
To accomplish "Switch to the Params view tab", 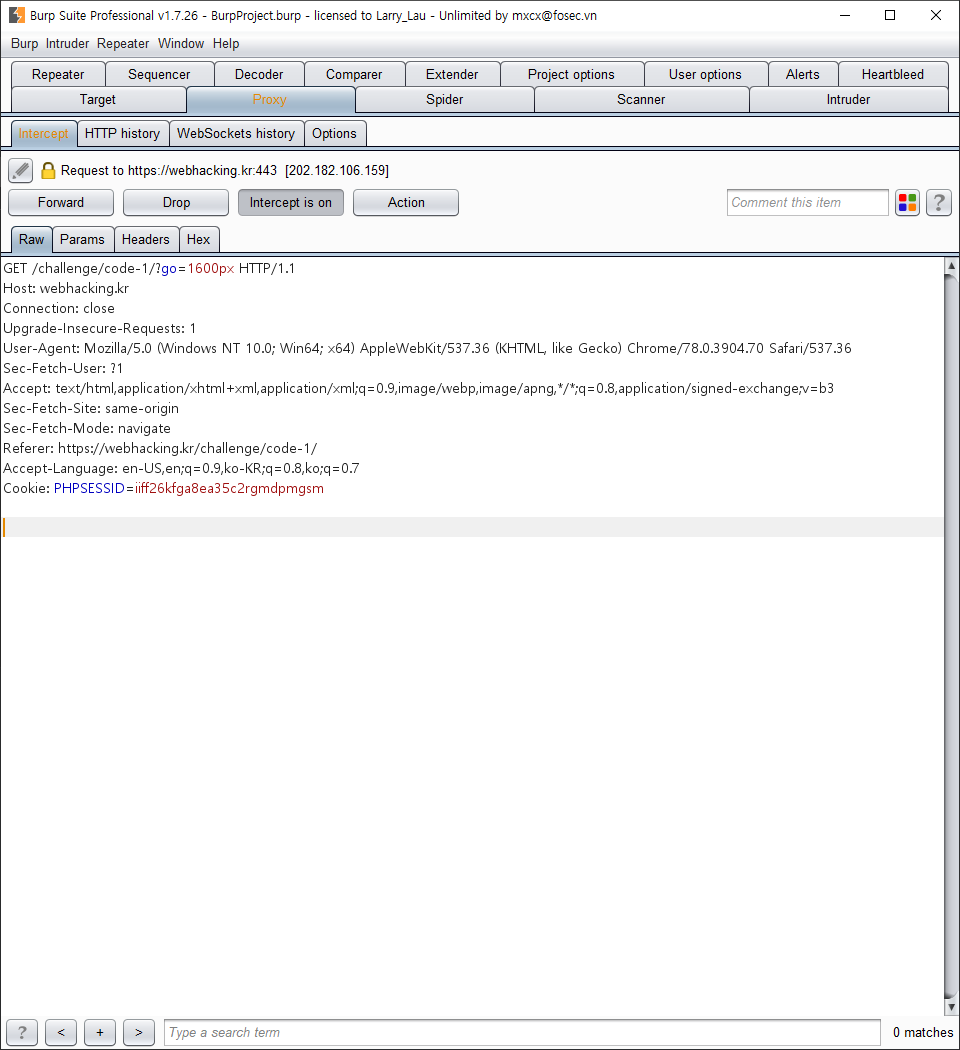I will (x=82, y=239).
